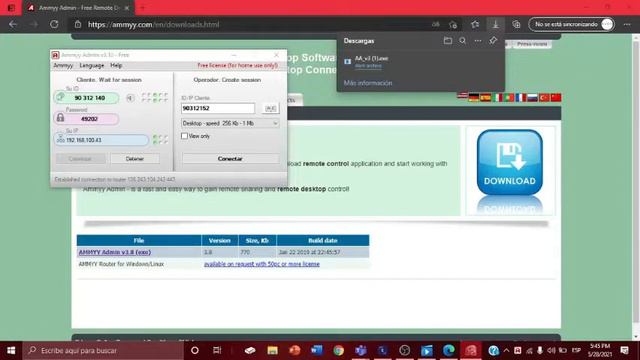This screenshot has width=640, height=360.
Task: Click the No se está sincronizando profile button
Action: point(571,24)
